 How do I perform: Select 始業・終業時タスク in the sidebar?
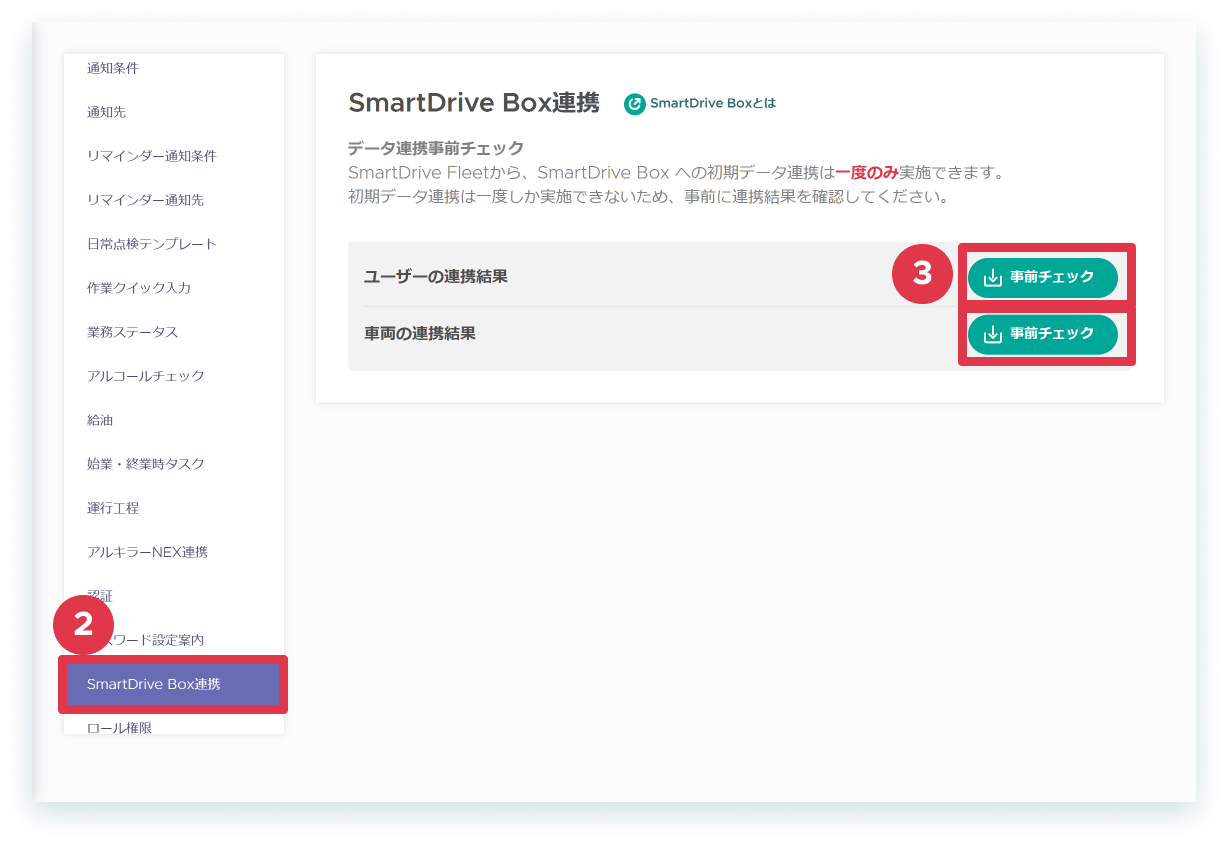(x=145, y=464)
